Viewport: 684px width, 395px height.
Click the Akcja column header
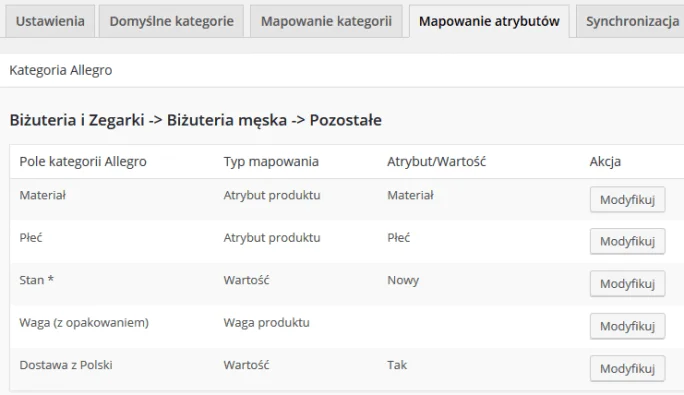(x=605, y=161)
